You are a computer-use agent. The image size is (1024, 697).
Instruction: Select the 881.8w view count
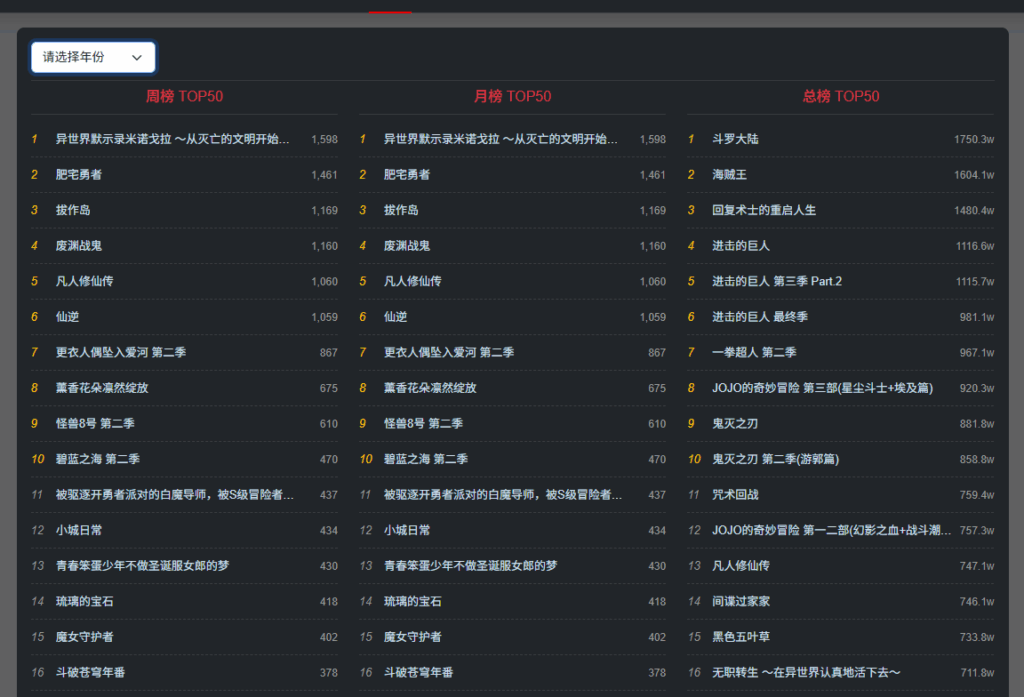tap(977, 424)
